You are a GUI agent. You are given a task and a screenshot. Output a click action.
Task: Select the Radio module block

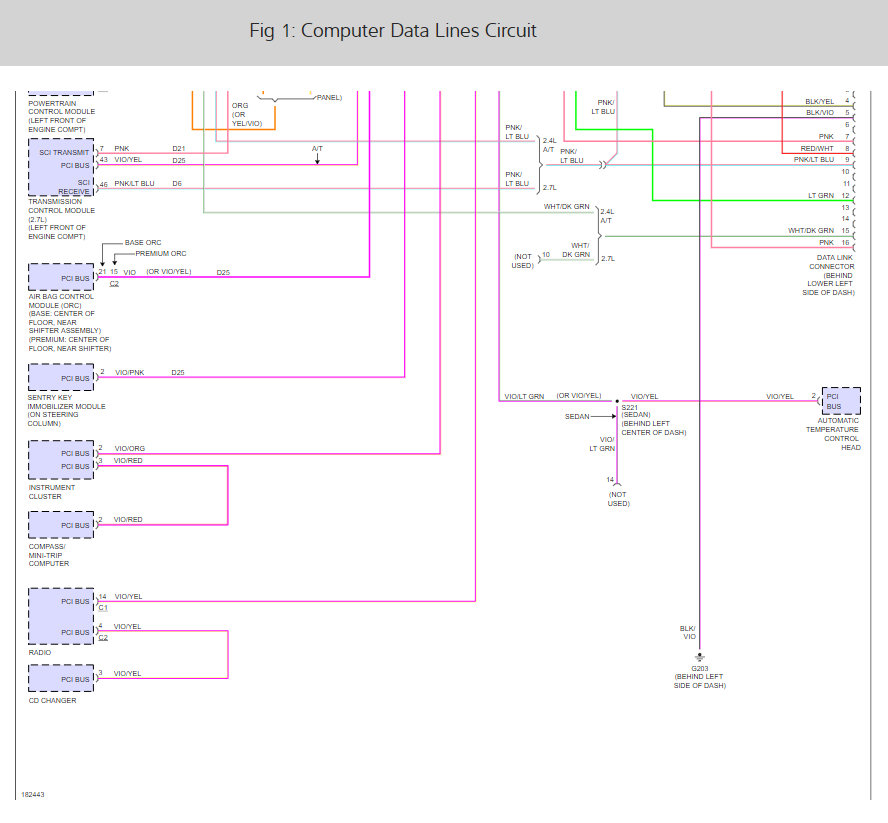click(x=61, y=616)
